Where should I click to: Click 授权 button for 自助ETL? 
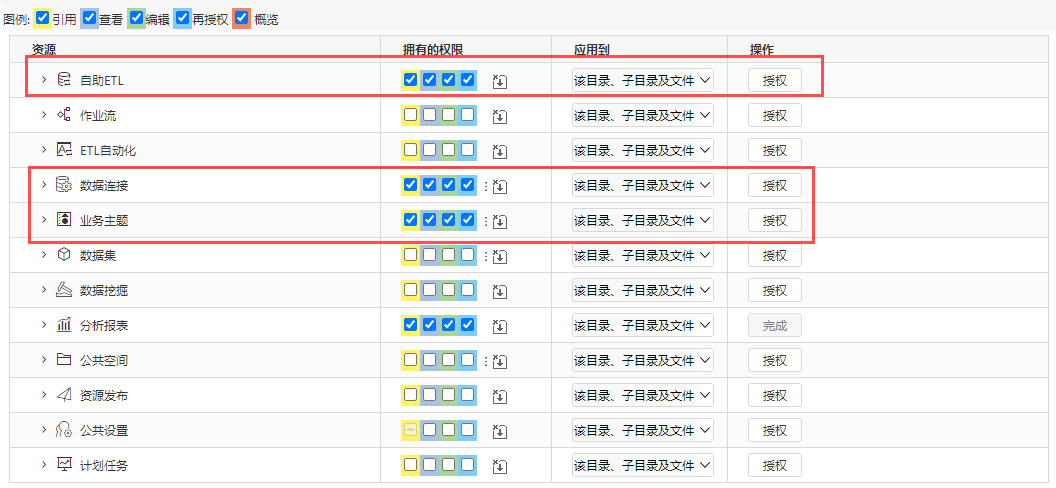[774, 80]
